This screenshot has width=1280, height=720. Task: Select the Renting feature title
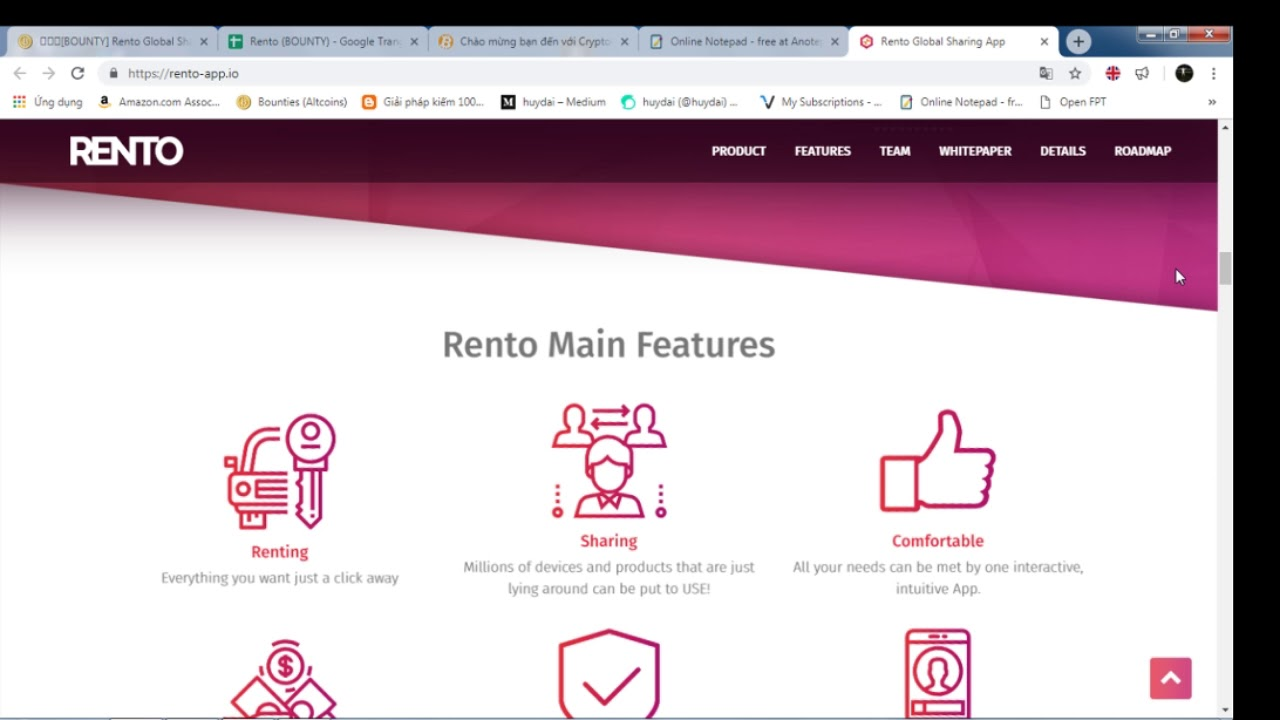coord(280,552)
